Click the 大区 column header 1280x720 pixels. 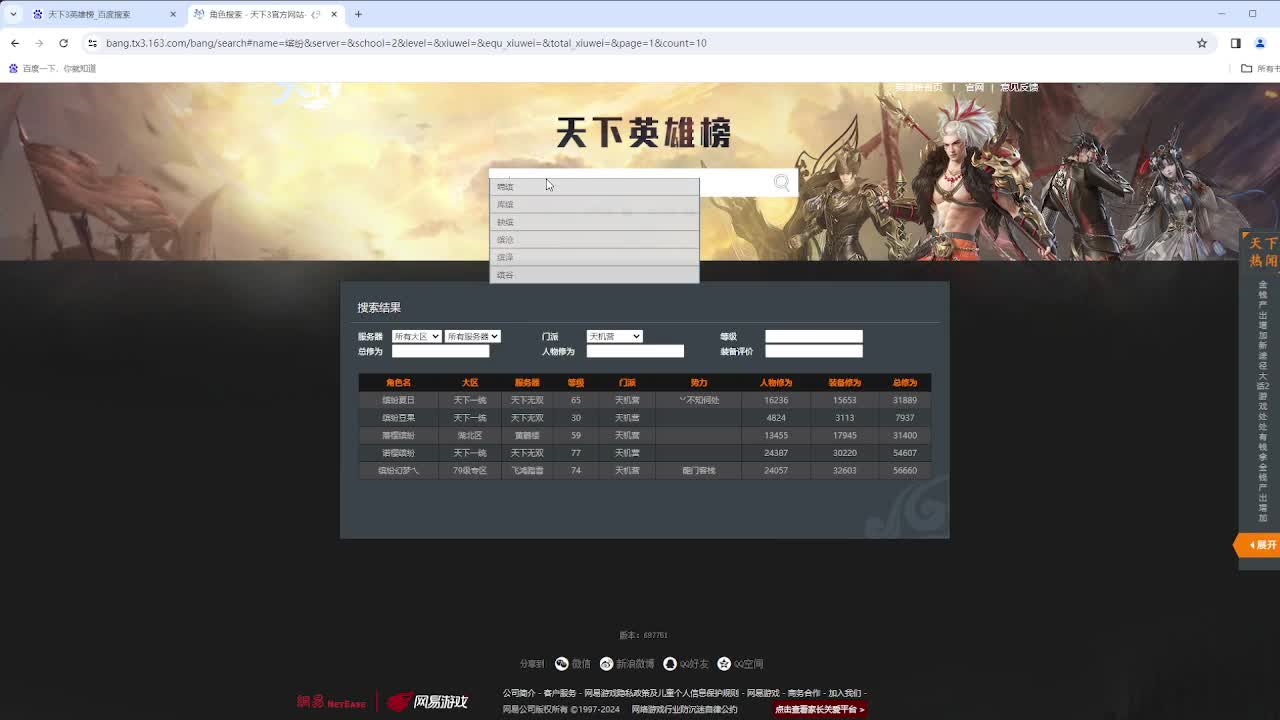[x=470, y=383]
